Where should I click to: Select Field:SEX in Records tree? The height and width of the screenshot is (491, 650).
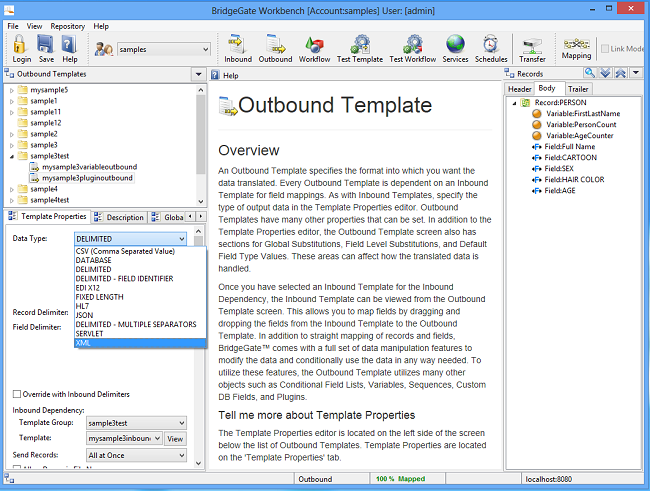(x=559, y=169)
